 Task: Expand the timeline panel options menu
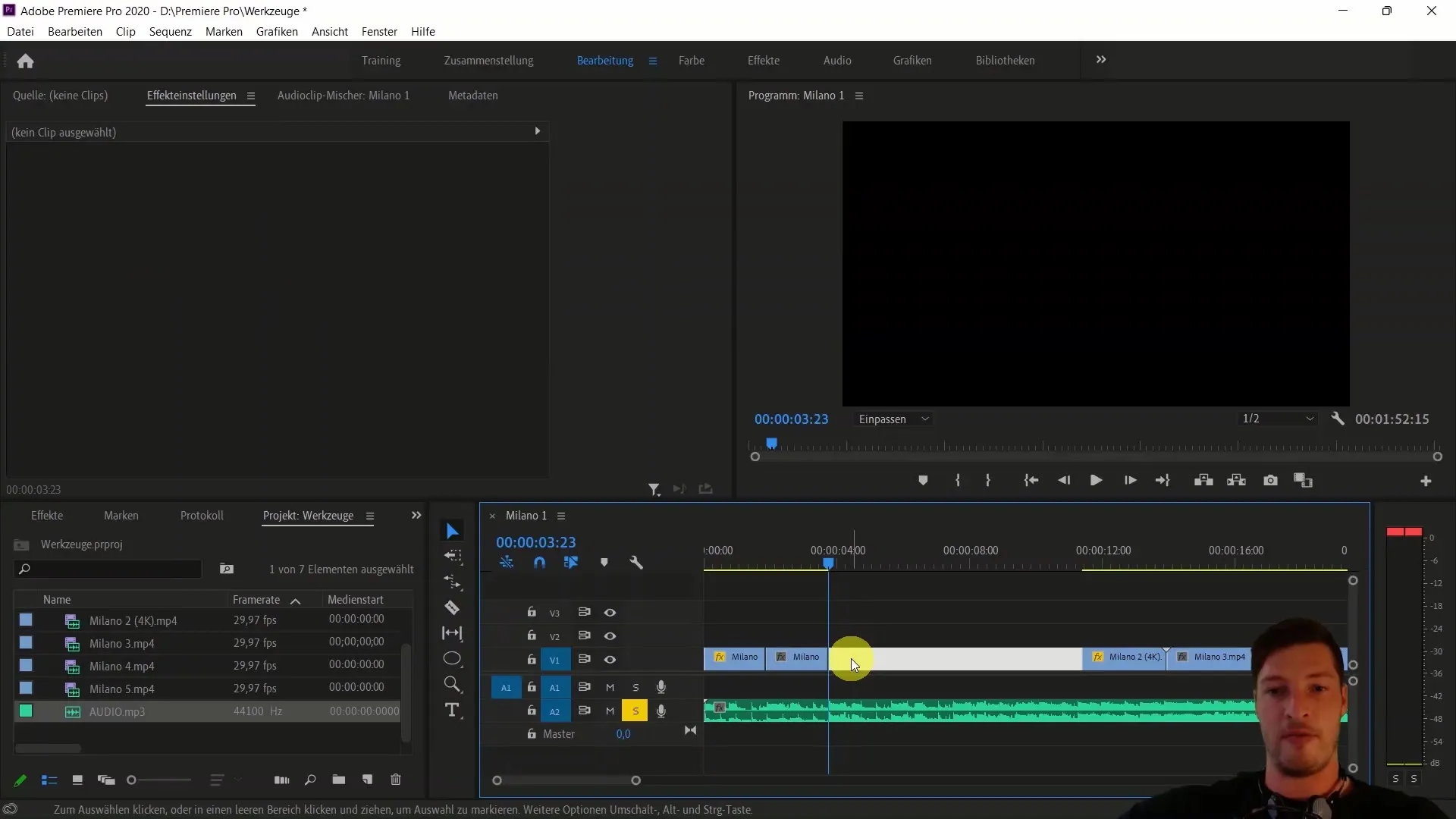562,516
